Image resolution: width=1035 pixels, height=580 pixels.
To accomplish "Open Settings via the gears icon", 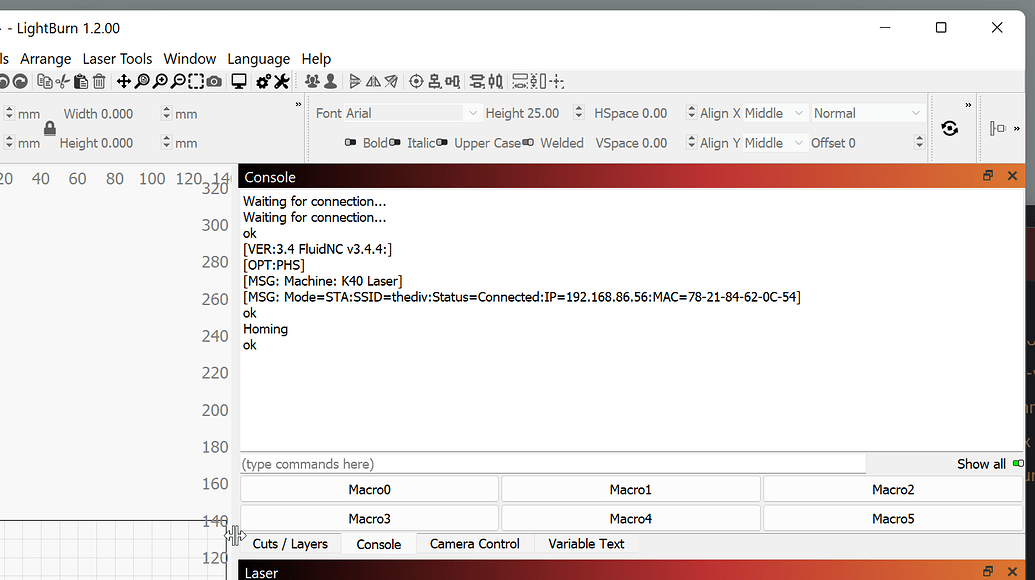I will click(x=262, y=81).
